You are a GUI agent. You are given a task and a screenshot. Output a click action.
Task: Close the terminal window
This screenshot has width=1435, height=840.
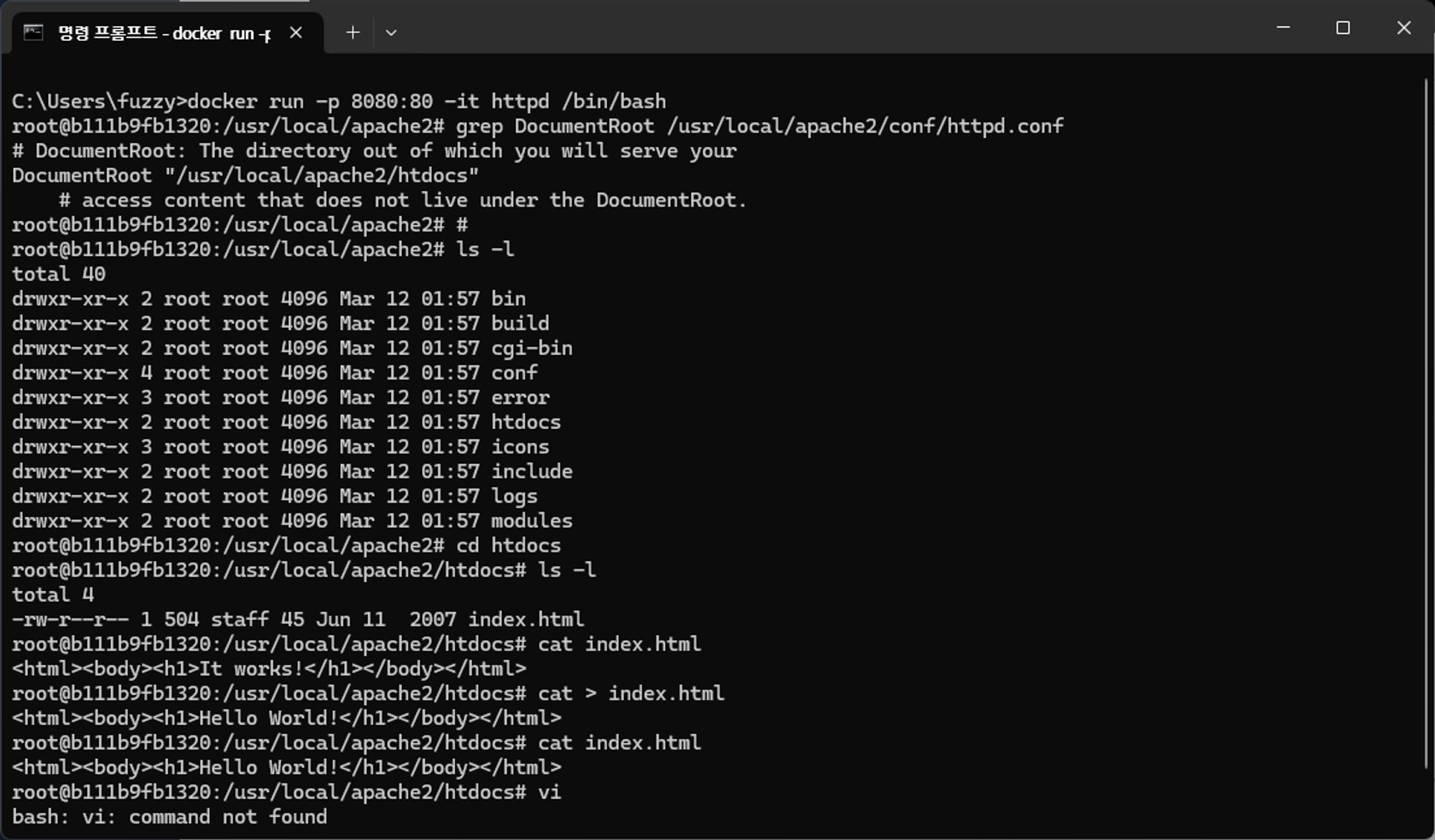click(x=1404, y=27)
